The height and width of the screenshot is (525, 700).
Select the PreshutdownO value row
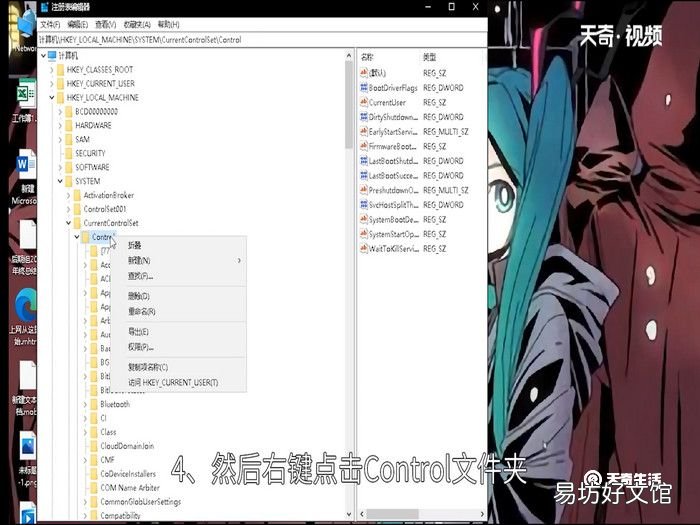click(x=414, y=190)
